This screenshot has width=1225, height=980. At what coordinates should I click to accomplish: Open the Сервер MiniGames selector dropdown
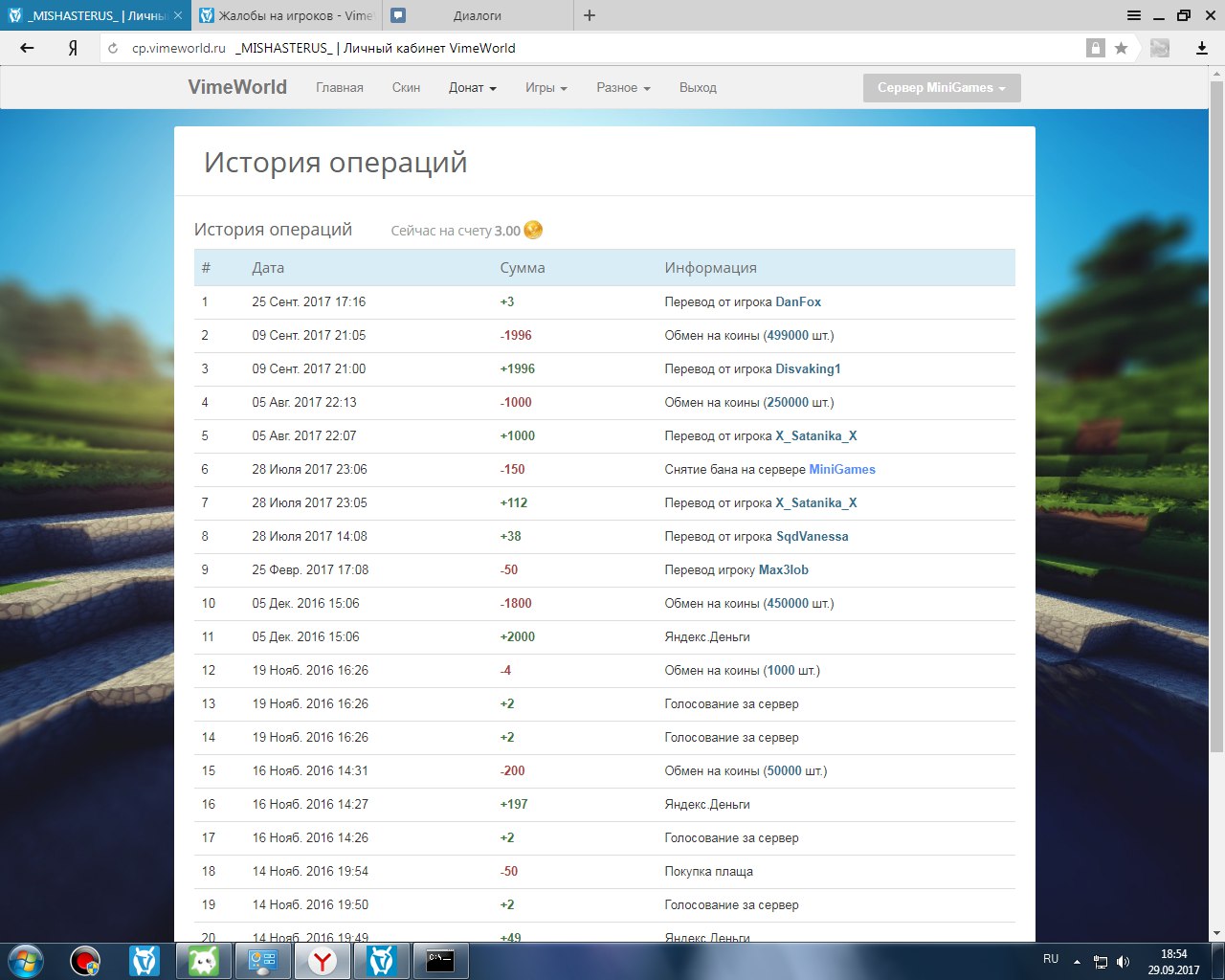point(942,87)
